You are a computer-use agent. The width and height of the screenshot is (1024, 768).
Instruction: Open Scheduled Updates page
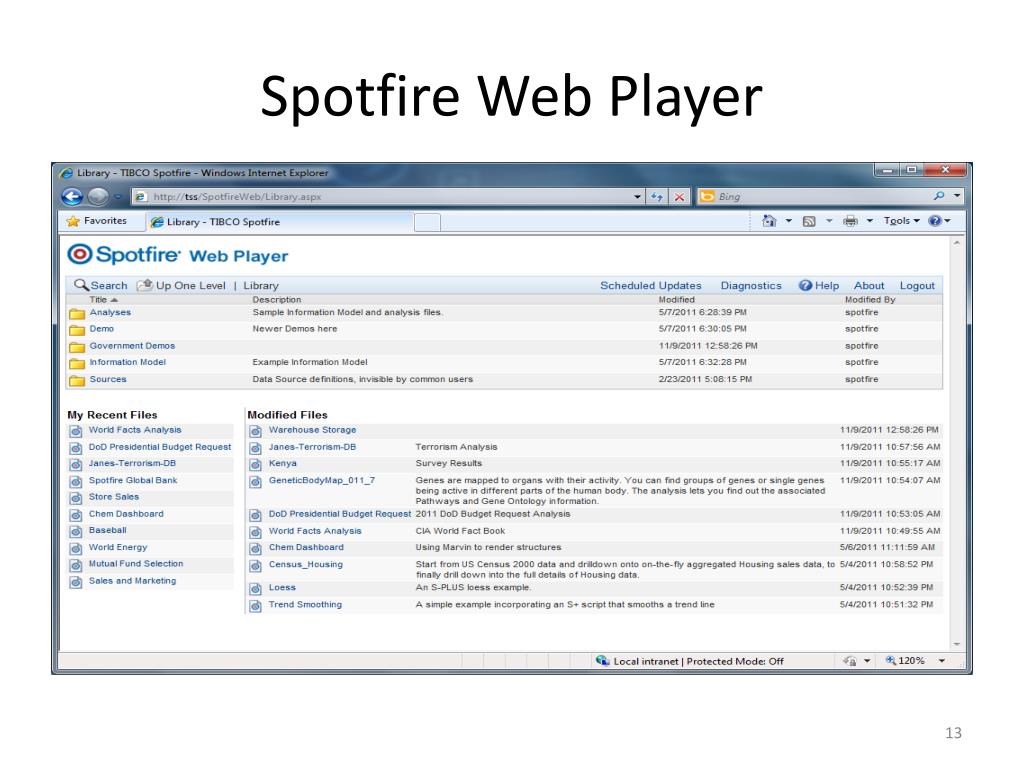(650, 285)
